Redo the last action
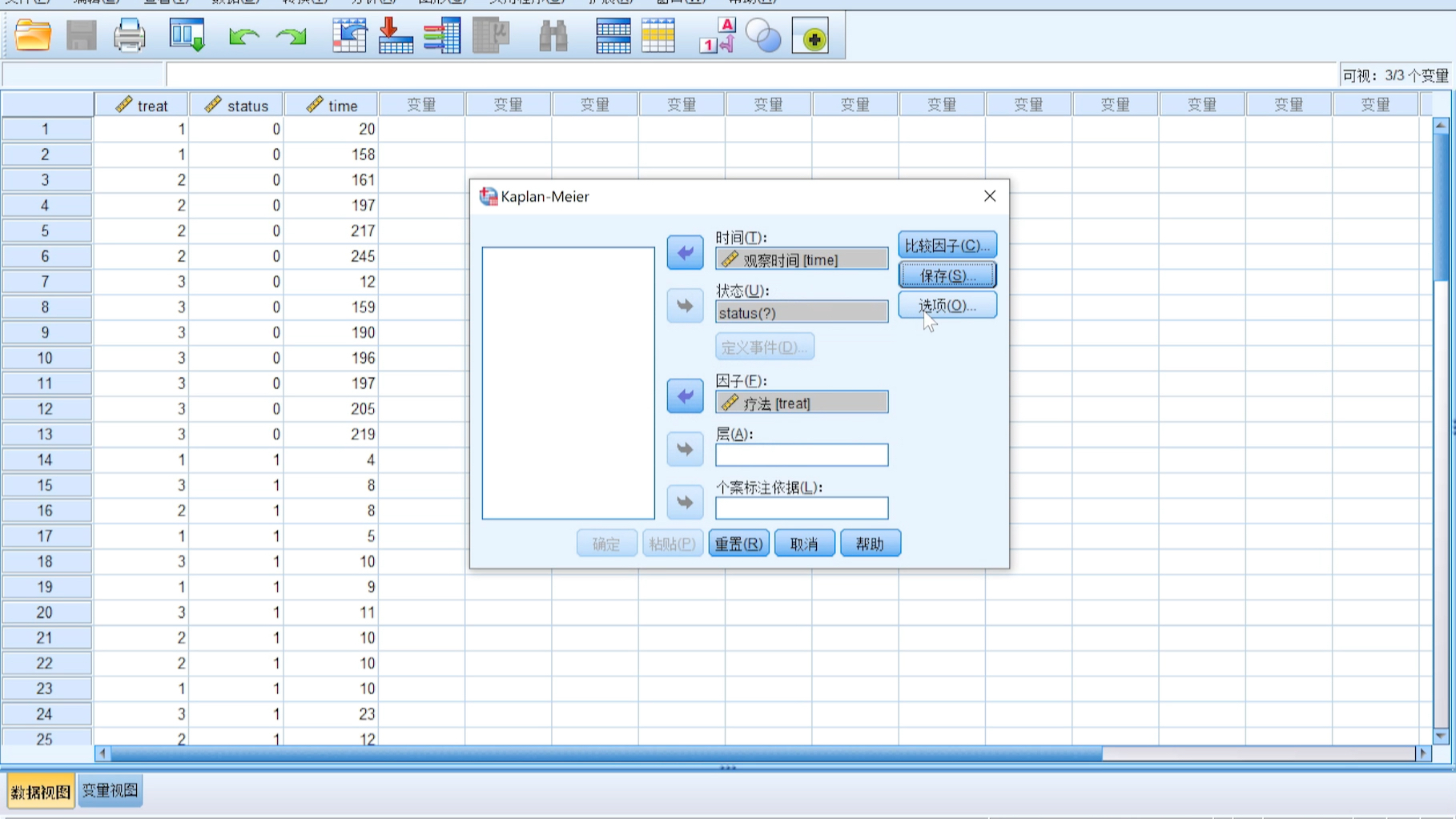This screenshot has height=819, width=1456. pos(292,37)
